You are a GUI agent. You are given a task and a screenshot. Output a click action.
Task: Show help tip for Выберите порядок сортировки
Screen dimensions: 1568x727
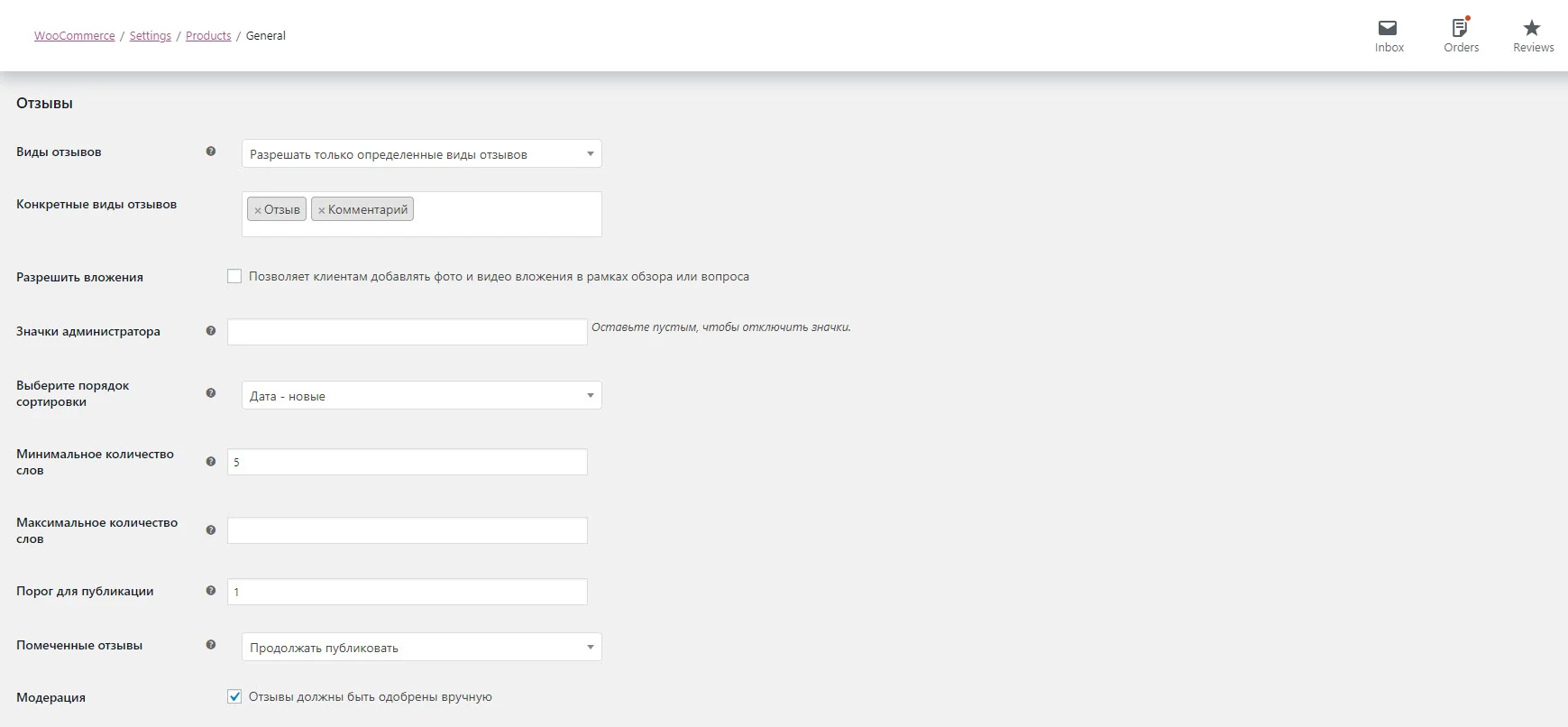coord(211,393)
